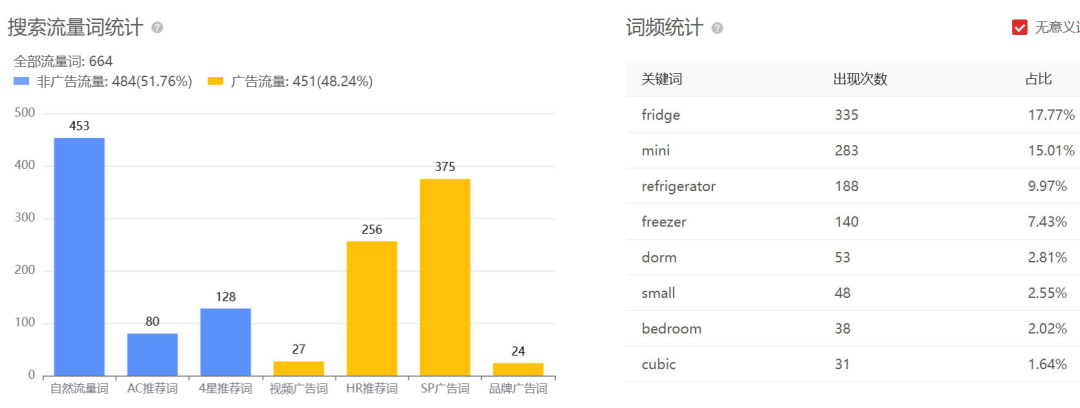Click the blue 非广告流量 legend swatch
Image resolution: width=1080 pixels, height=408 pixels.
pos(22,82)
